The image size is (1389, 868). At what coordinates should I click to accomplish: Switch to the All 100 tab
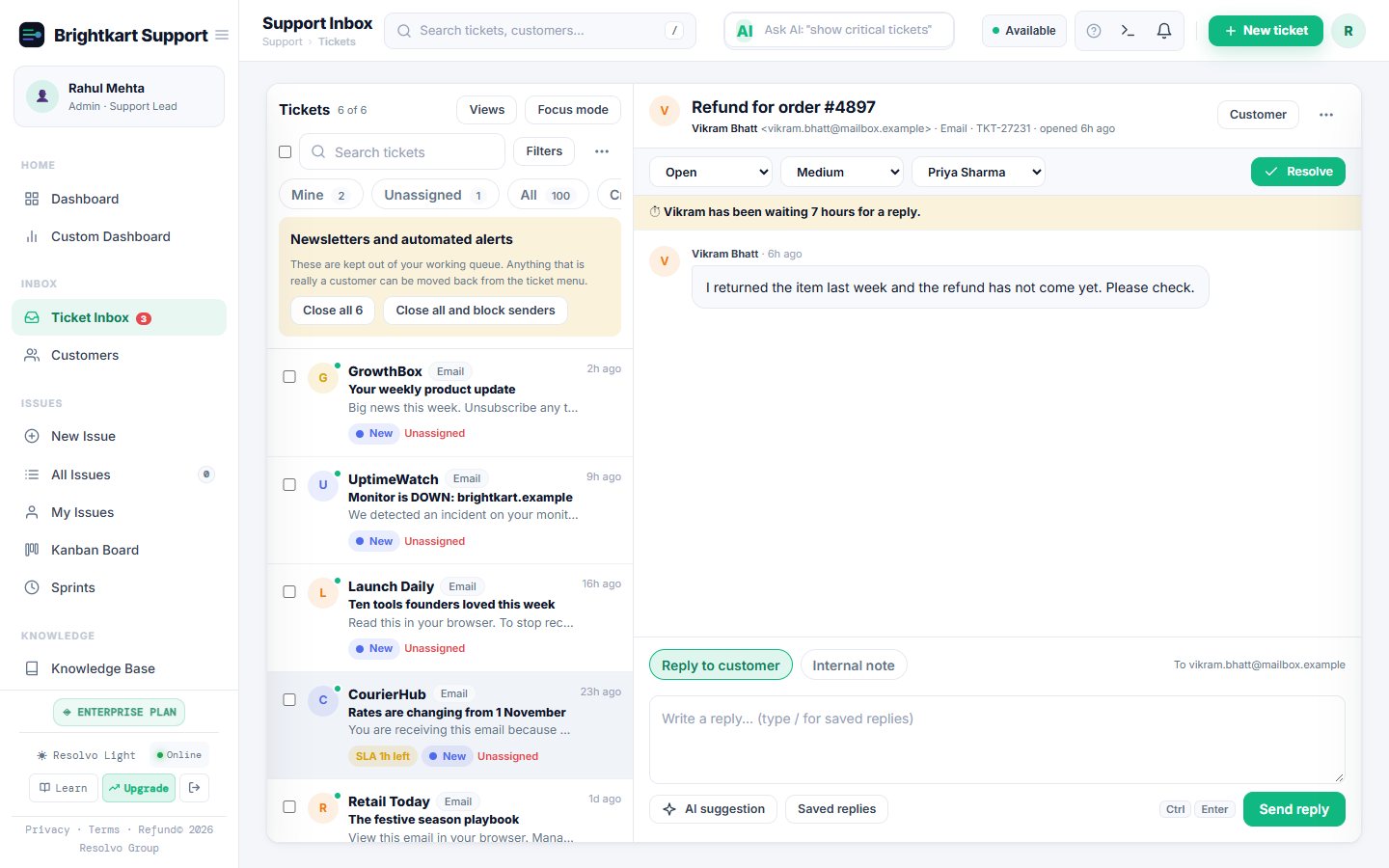click(548, 195)
